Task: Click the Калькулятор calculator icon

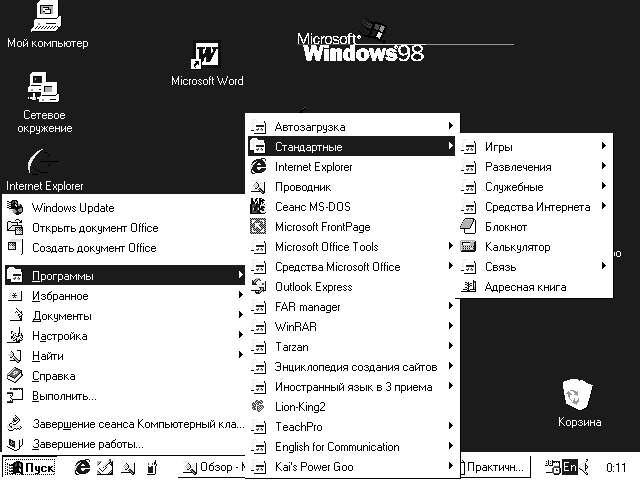Action: [x=468, y=247]
